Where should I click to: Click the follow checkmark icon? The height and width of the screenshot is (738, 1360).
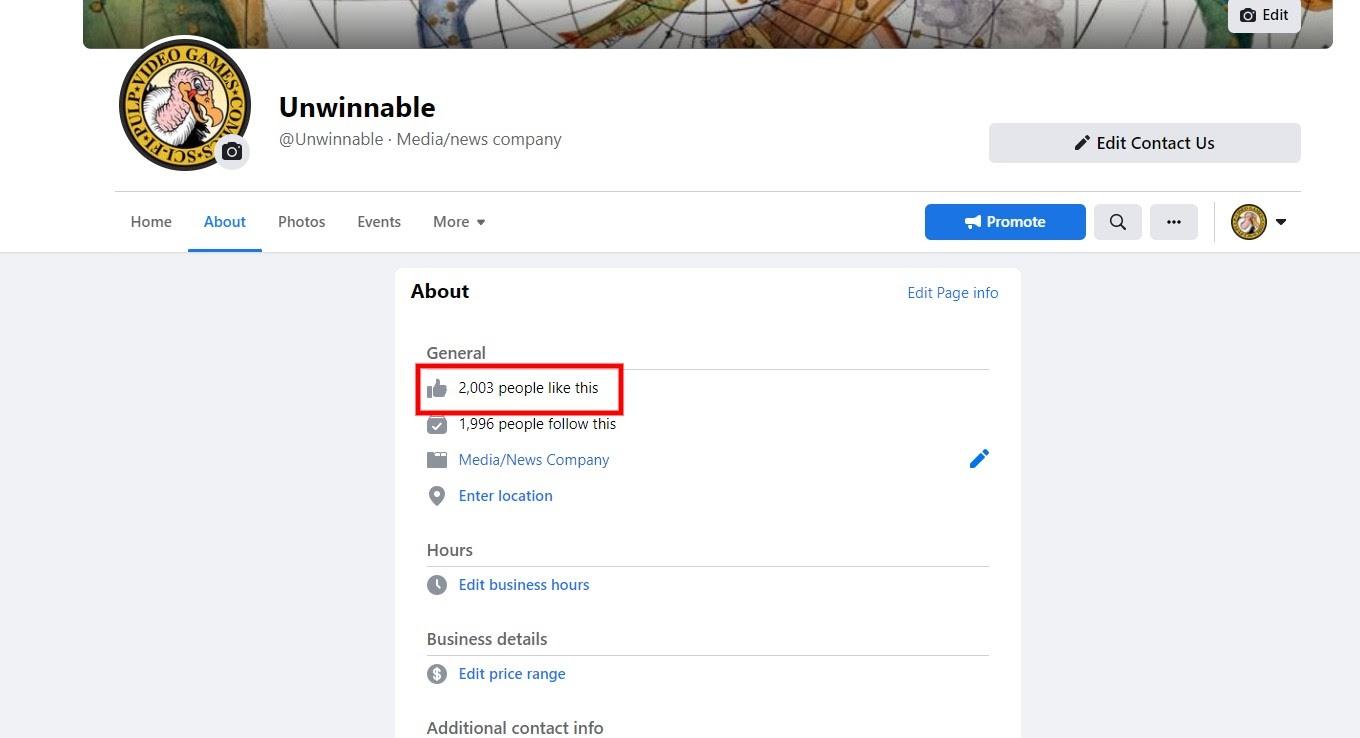pos(437,425)
